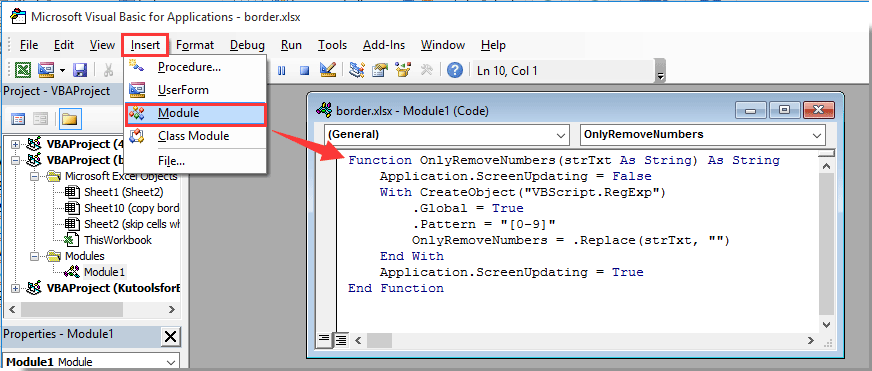
Task: Open the (General) object dropdown
Action: (447, 135)
